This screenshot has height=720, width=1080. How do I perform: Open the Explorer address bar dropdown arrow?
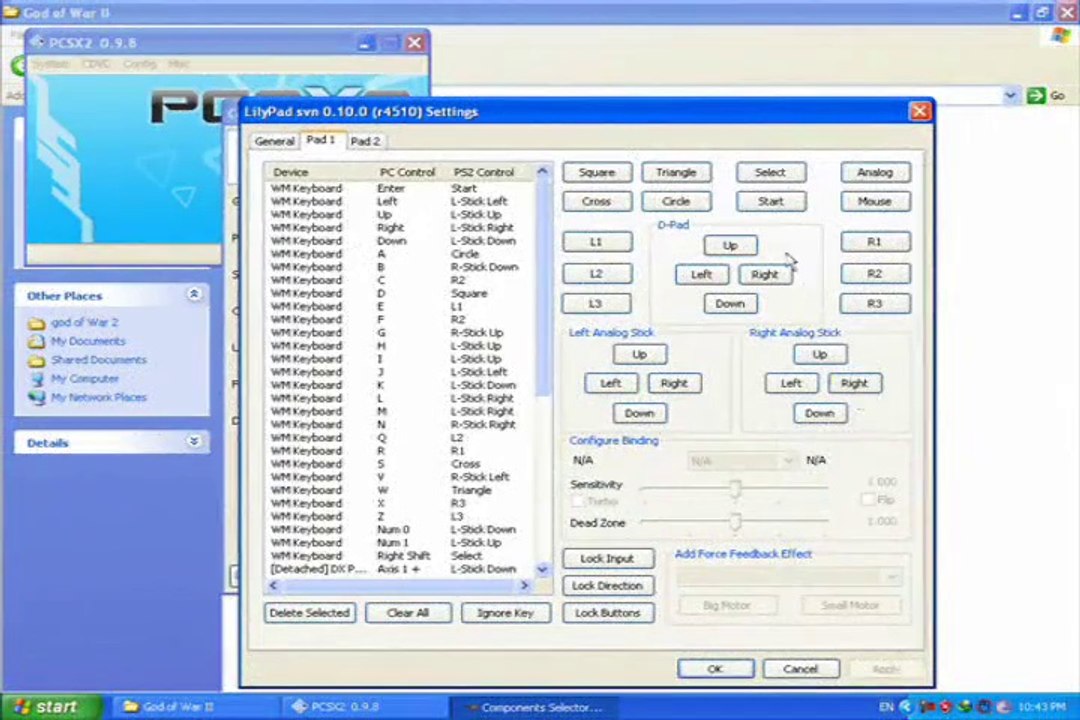[1010, 95]
